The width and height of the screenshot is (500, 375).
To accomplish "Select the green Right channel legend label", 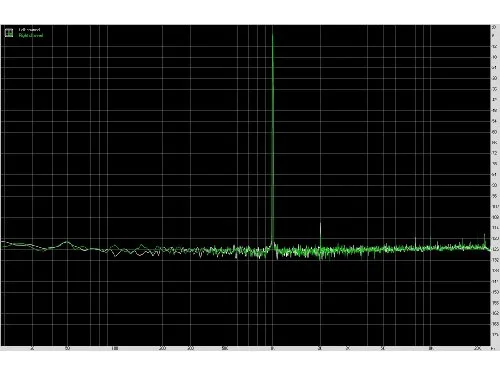I will (31, 35).
